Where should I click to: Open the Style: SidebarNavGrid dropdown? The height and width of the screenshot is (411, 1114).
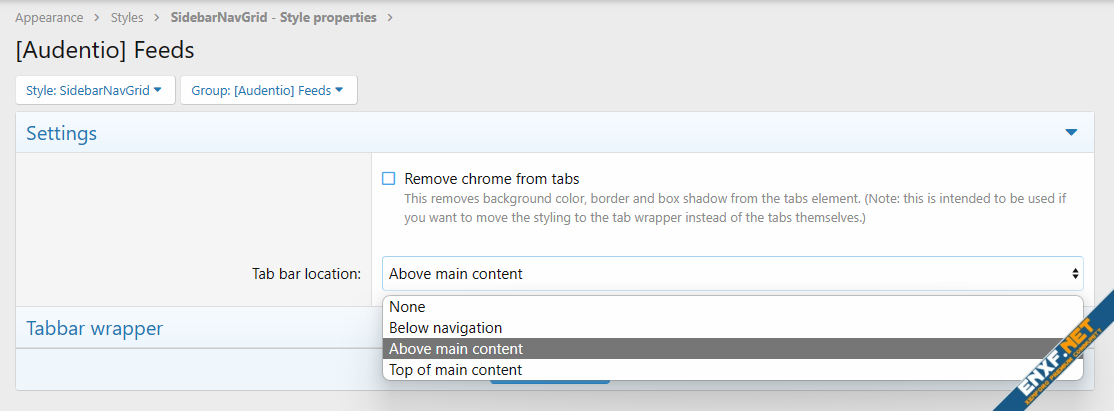pos(95,90)
